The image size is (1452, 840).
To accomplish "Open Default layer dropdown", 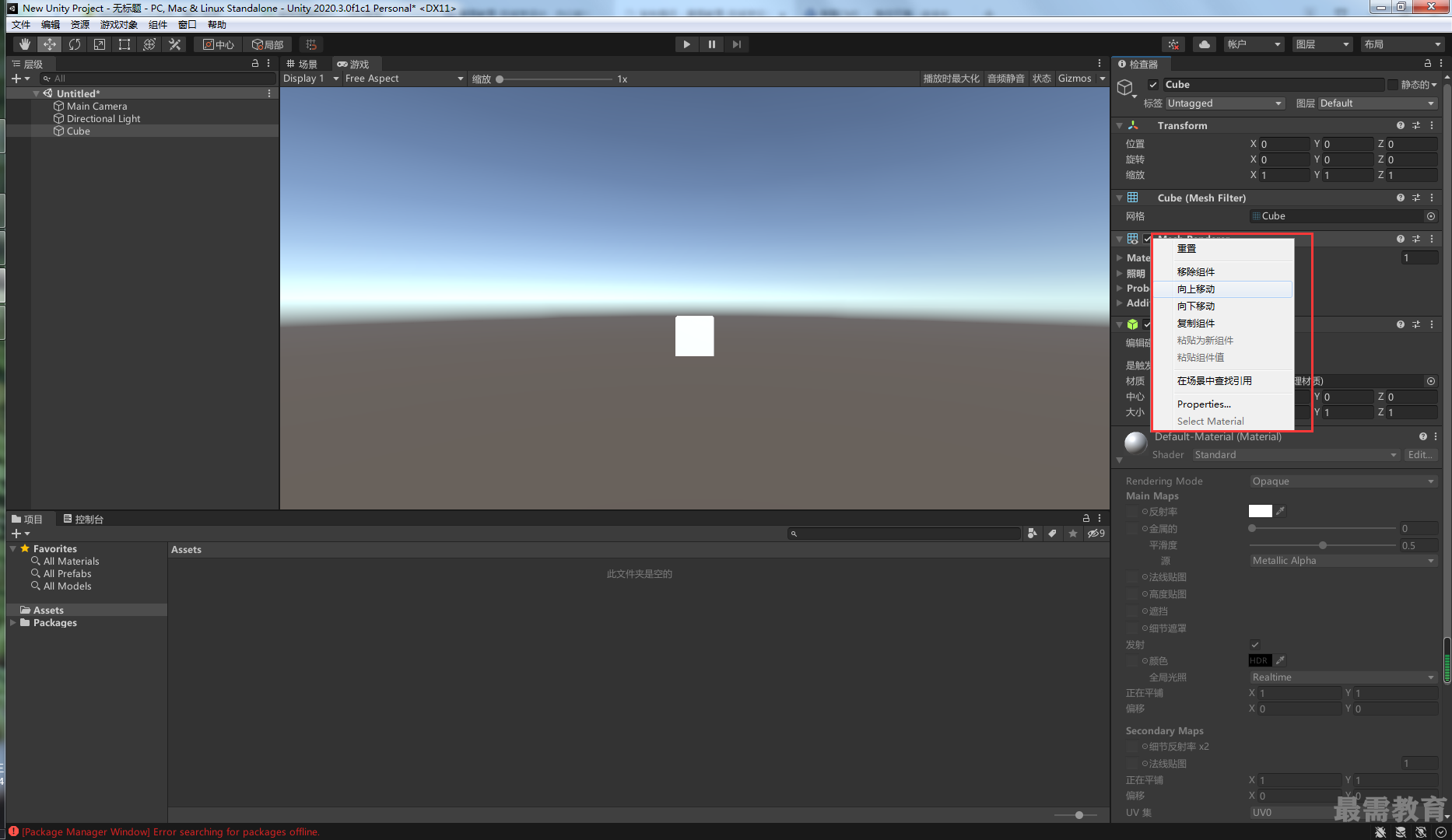I will [1377, 103].
